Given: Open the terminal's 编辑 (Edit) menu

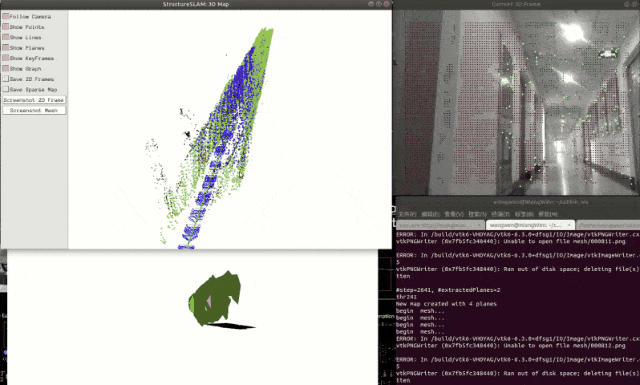Looking at the screenshot, I should pos(430,214).
